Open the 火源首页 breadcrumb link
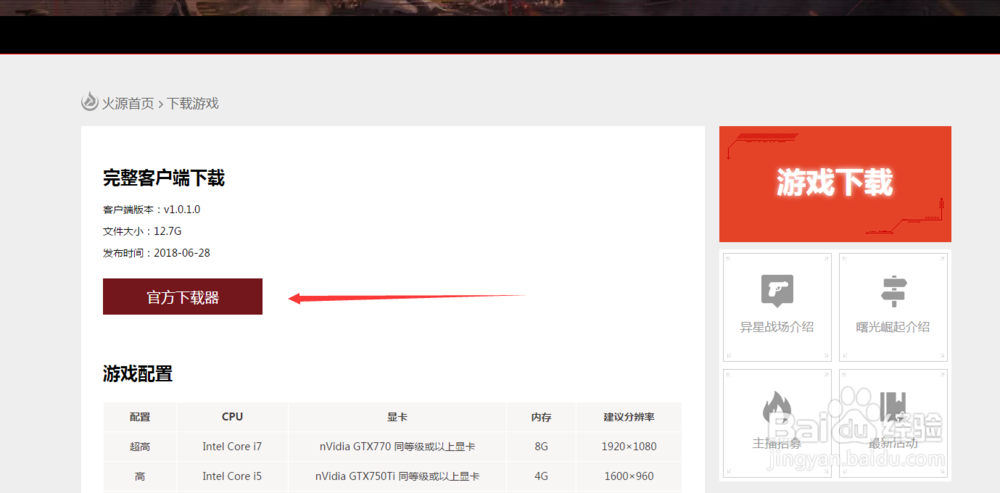The height and width of the screenshot is (493, 1000). tap(128, 103)
